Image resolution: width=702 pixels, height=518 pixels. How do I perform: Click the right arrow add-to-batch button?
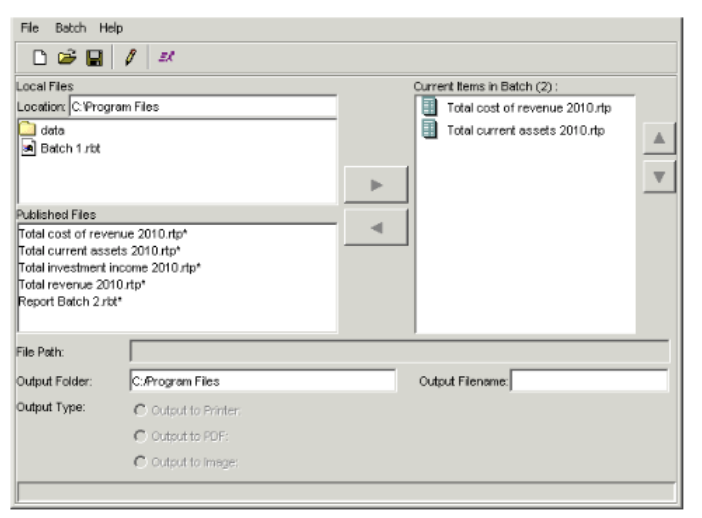(x=375, y=186)
